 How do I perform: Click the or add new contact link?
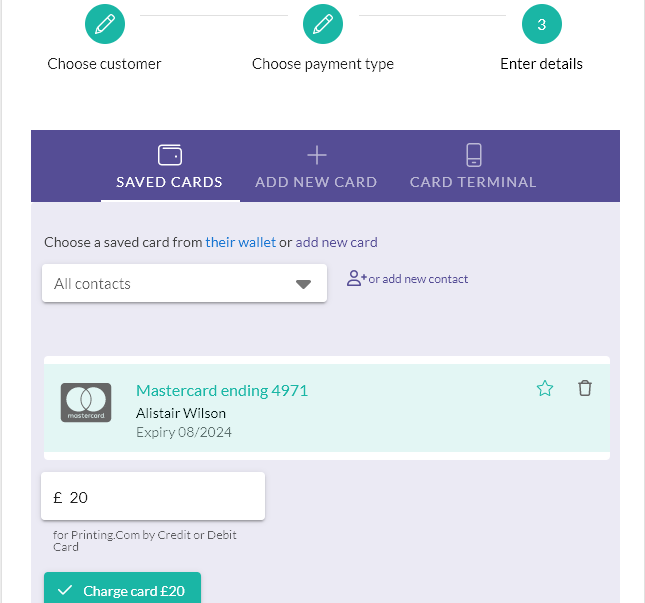tap(418, 279)
